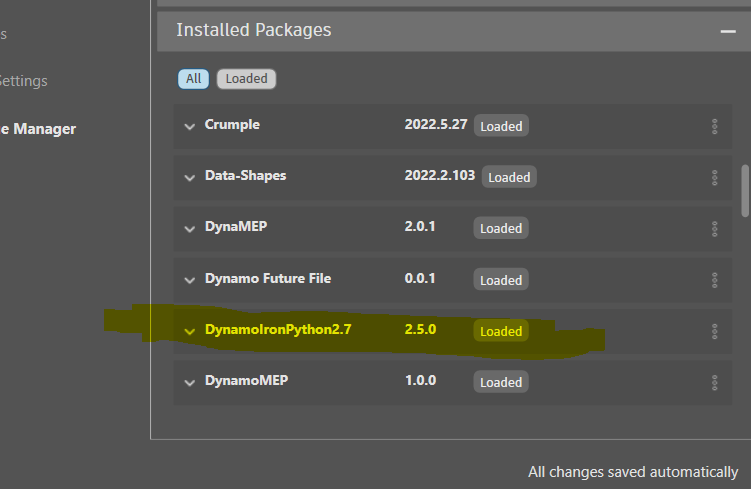751x489 pixels.
Task: Open options menu for DynaMEP package
Action: click(x=714, y=229)
